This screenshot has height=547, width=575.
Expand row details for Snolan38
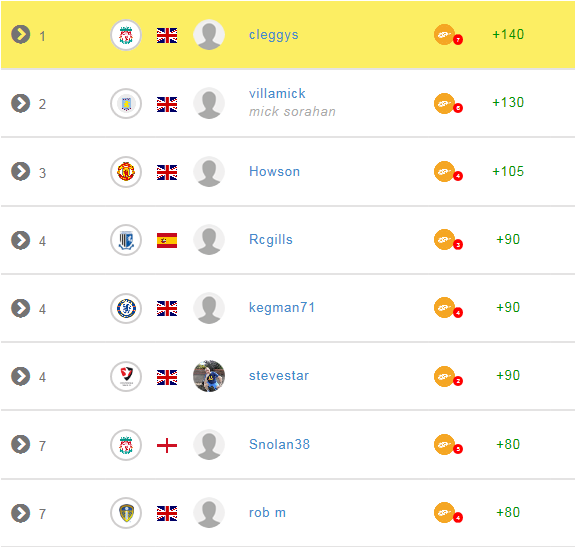click(21, 444)
